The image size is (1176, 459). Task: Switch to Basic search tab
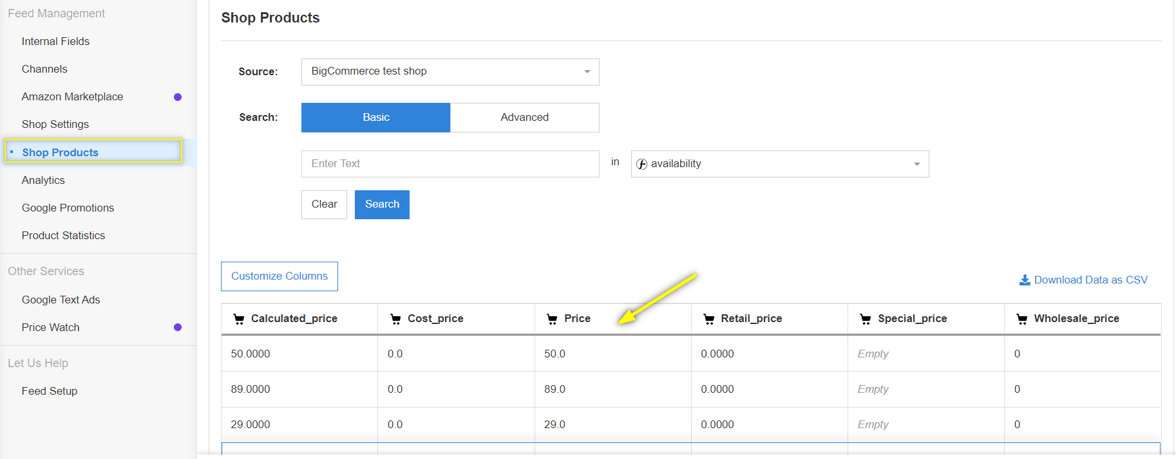pyautogui.click(x=376, y=117)
